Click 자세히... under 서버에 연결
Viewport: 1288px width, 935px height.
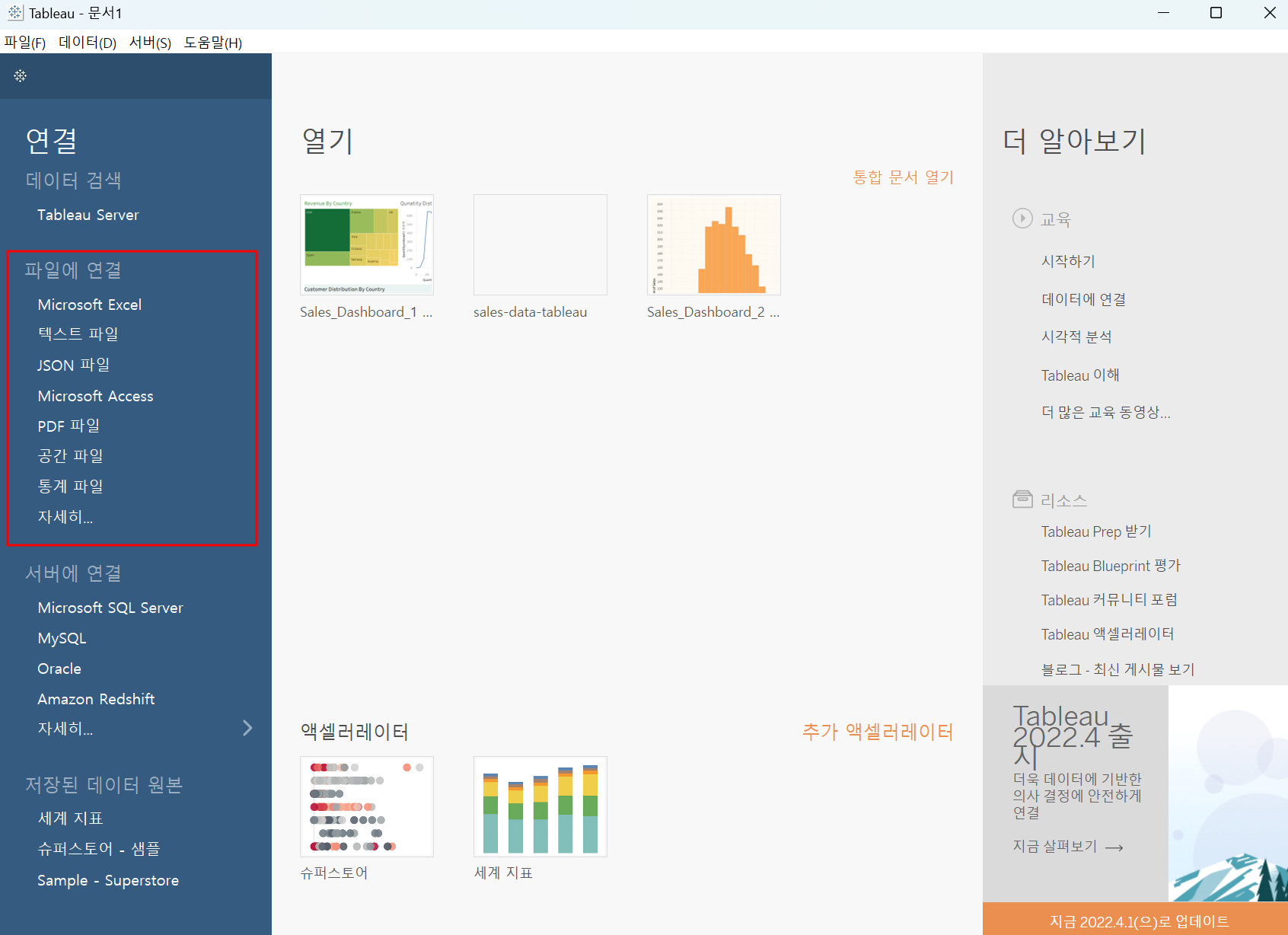coord(65,729)
